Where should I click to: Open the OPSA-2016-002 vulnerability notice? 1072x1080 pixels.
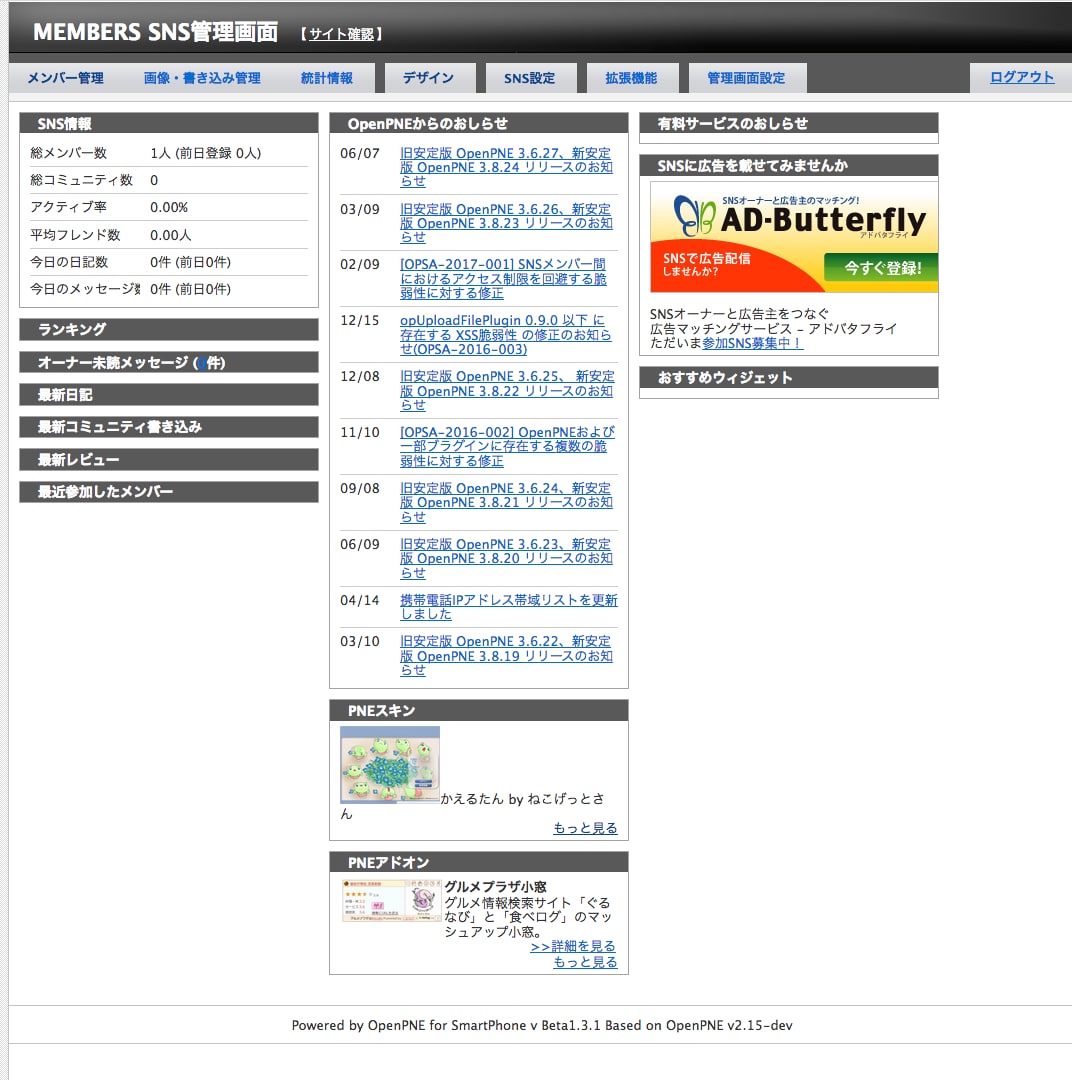(507, 446)
